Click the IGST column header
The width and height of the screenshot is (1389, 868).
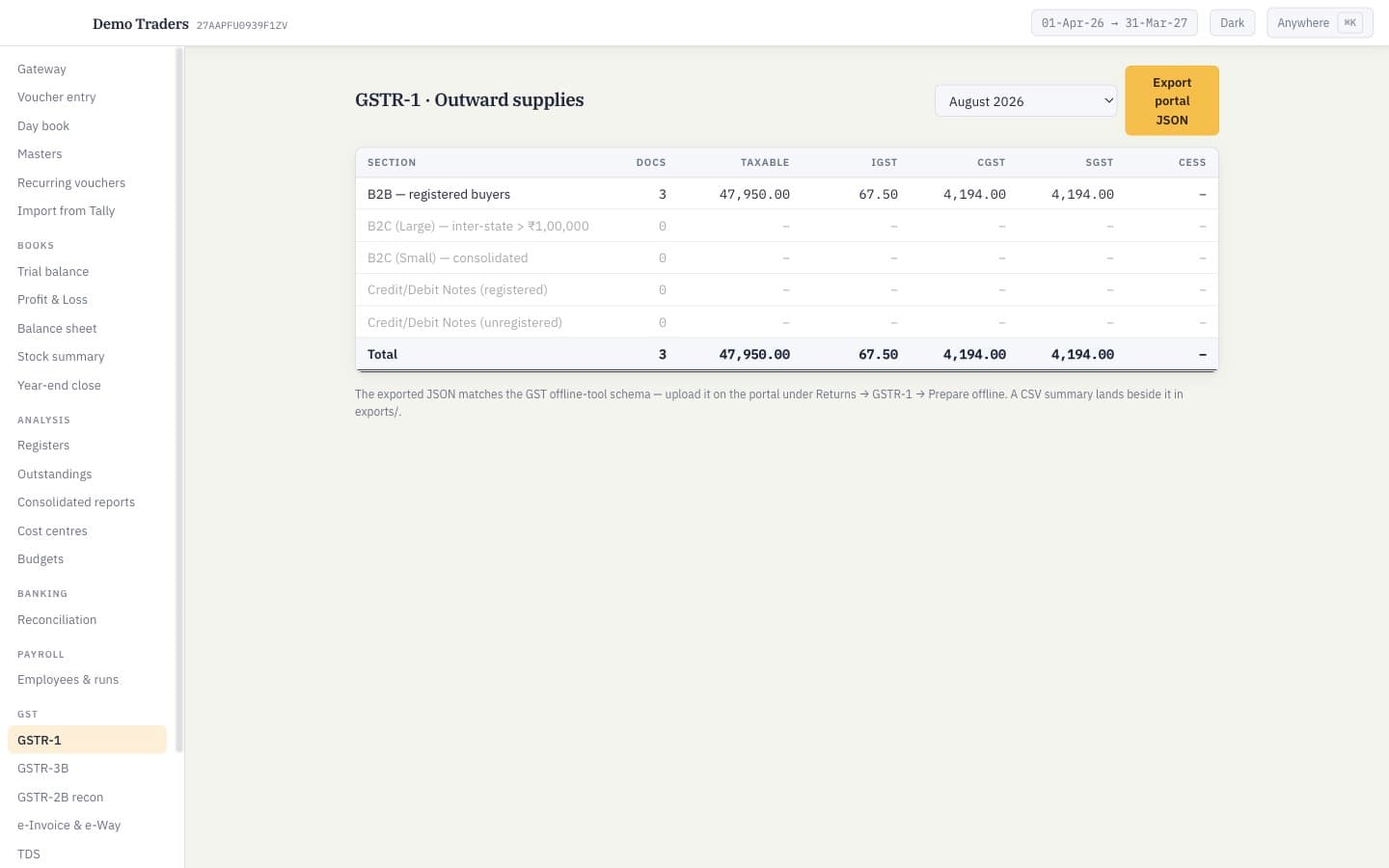point(885,162)
